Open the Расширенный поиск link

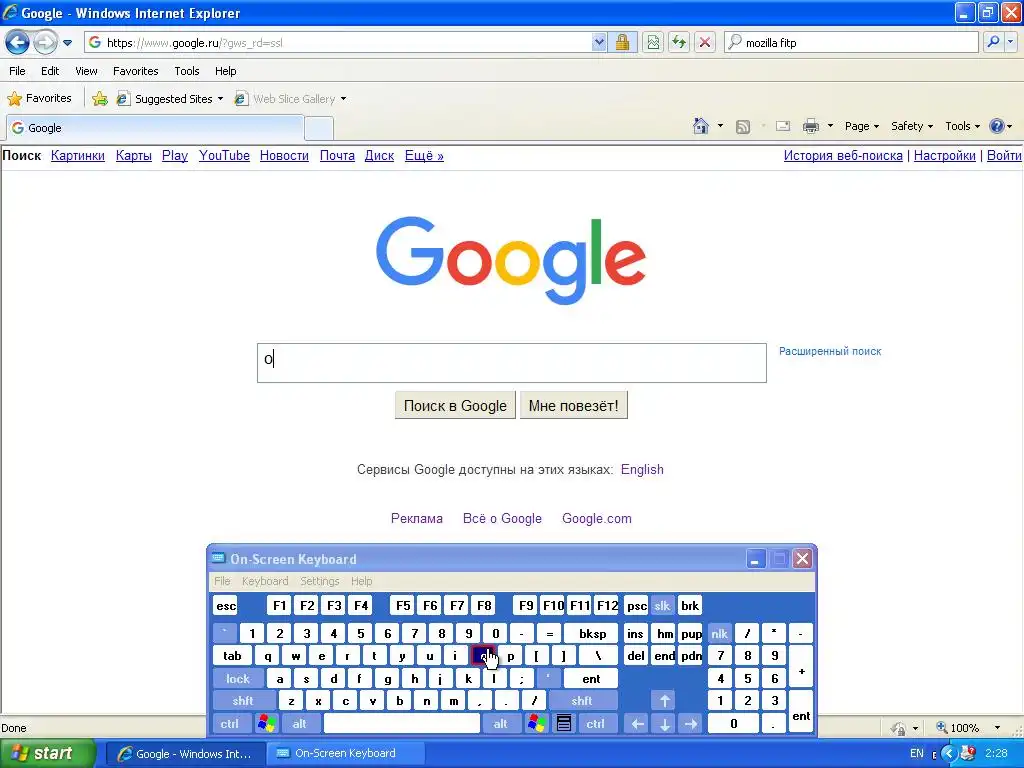point(830,351)
